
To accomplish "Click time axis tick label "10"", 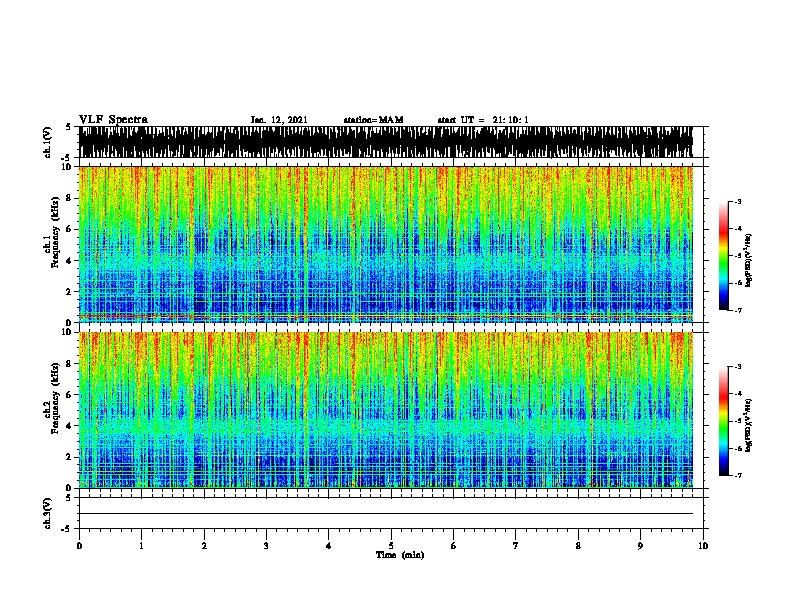I will pyautogui.click(x=703, y=546).
